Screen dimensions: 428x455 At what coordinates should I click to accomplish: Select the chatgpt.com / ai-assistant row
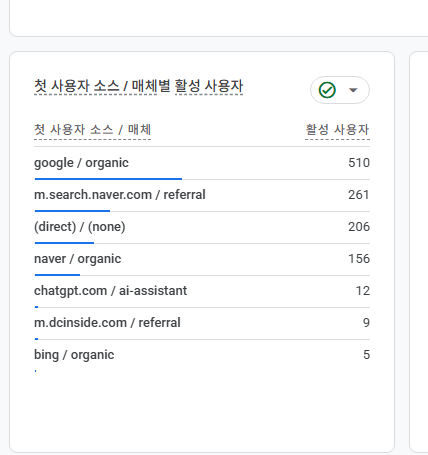(x=202, y=291)
